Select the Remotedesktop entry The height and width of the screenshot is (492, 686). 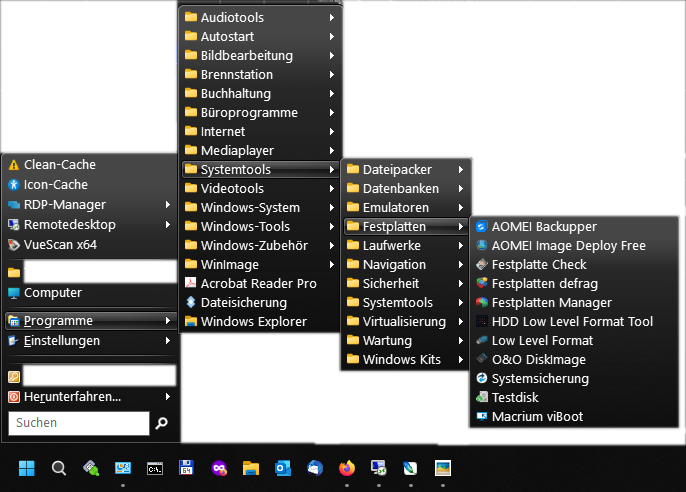click(91, 224)
